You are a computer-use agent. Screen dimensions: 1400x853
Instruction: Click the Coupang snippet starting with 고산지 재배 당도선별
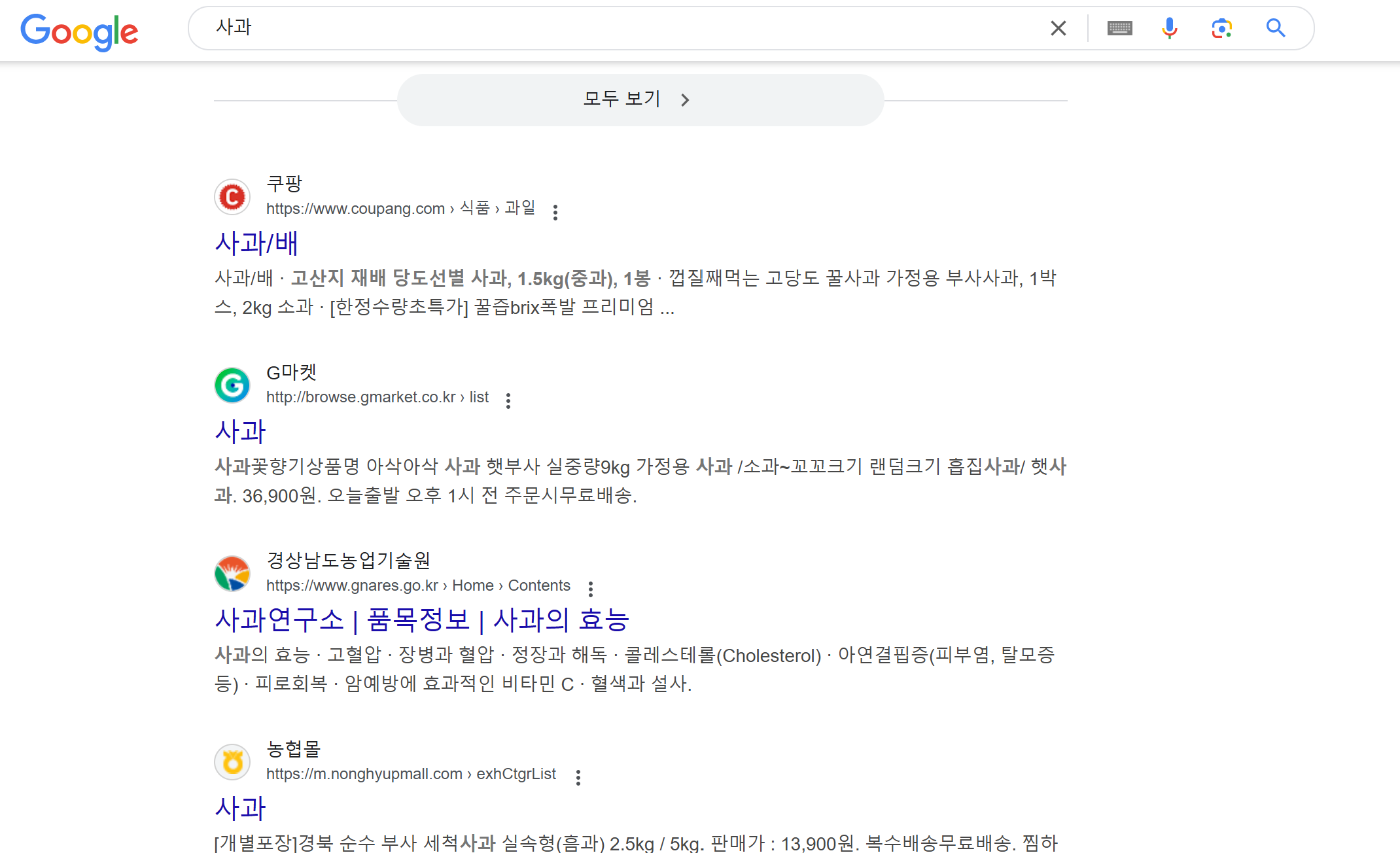pos(635,292)
